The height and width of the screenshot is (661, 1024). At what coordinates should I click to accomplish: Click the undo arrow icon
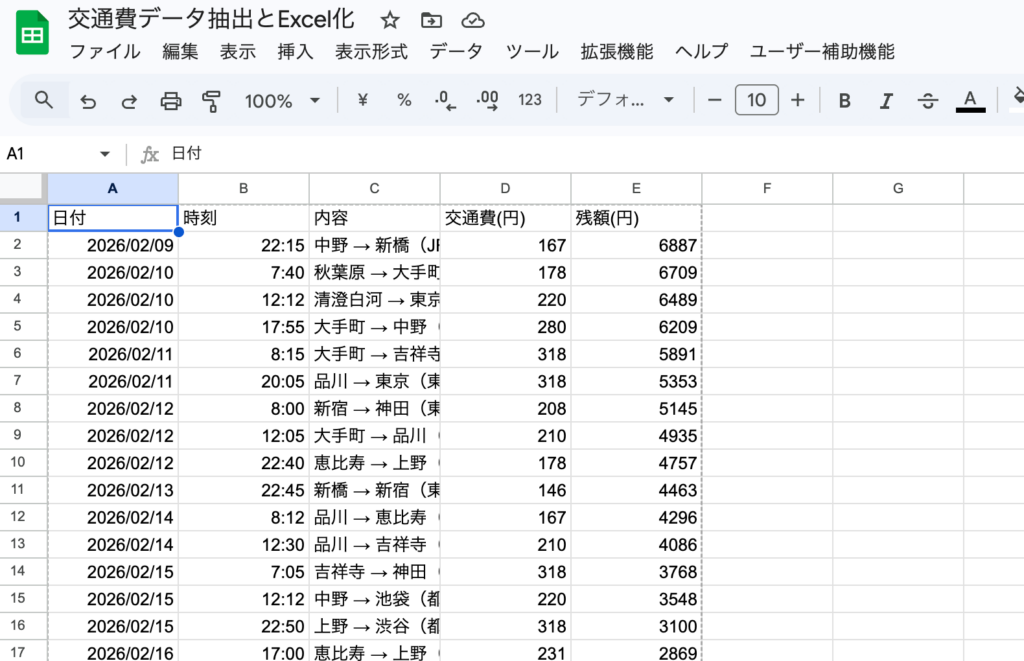point(88,100)
